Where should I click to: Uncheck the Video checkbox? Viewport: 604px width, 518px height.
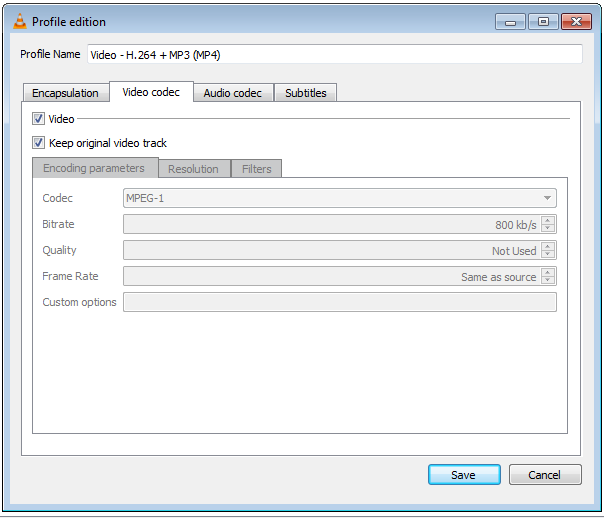click(x=39, y=119)
